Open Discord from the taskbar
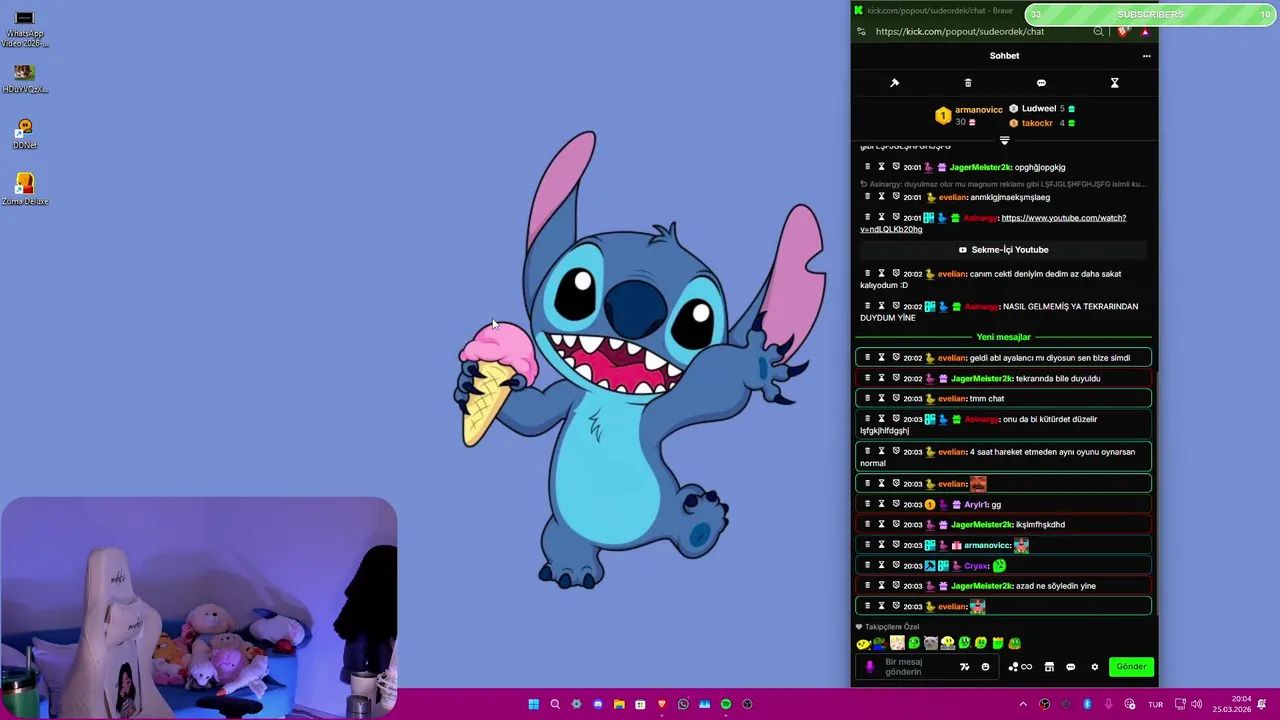Screen dimensions: 1280x720 598,704
